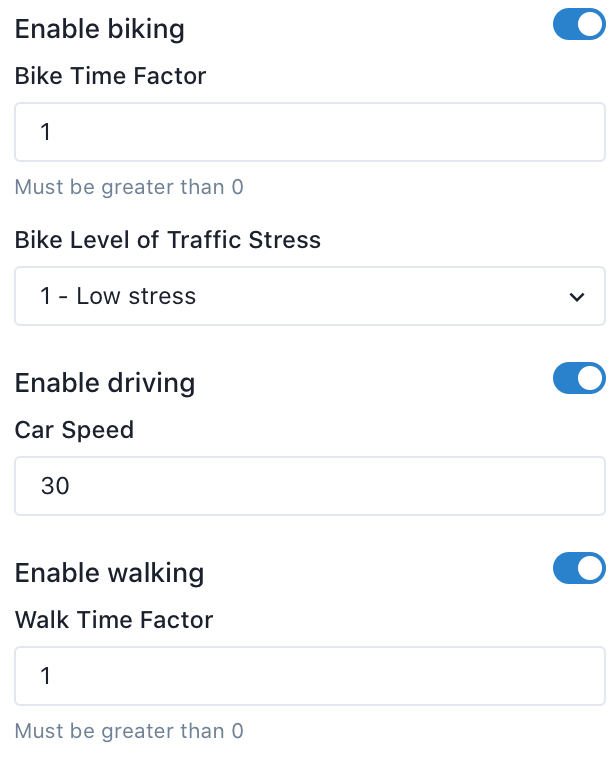
Task: Select the '1 - Low stress' value text
Action: pyautogui.click(x=118, y=296)
